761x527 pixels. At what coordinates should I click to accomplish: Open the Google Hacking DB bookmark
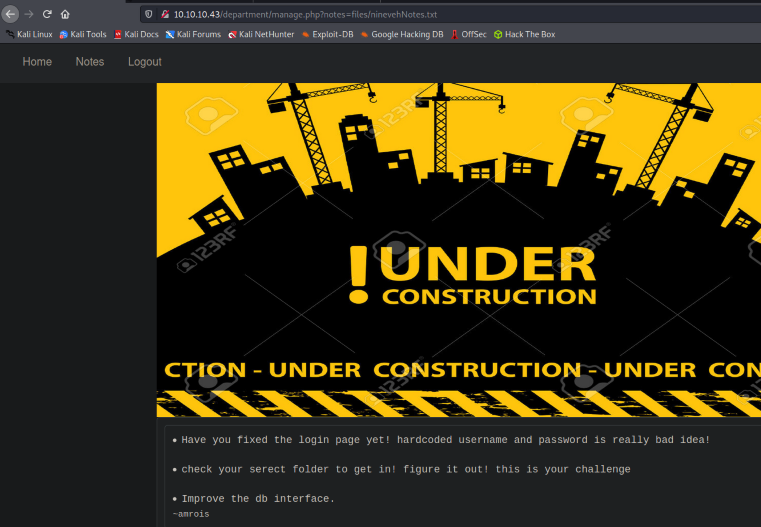click(x=402, y=34)
